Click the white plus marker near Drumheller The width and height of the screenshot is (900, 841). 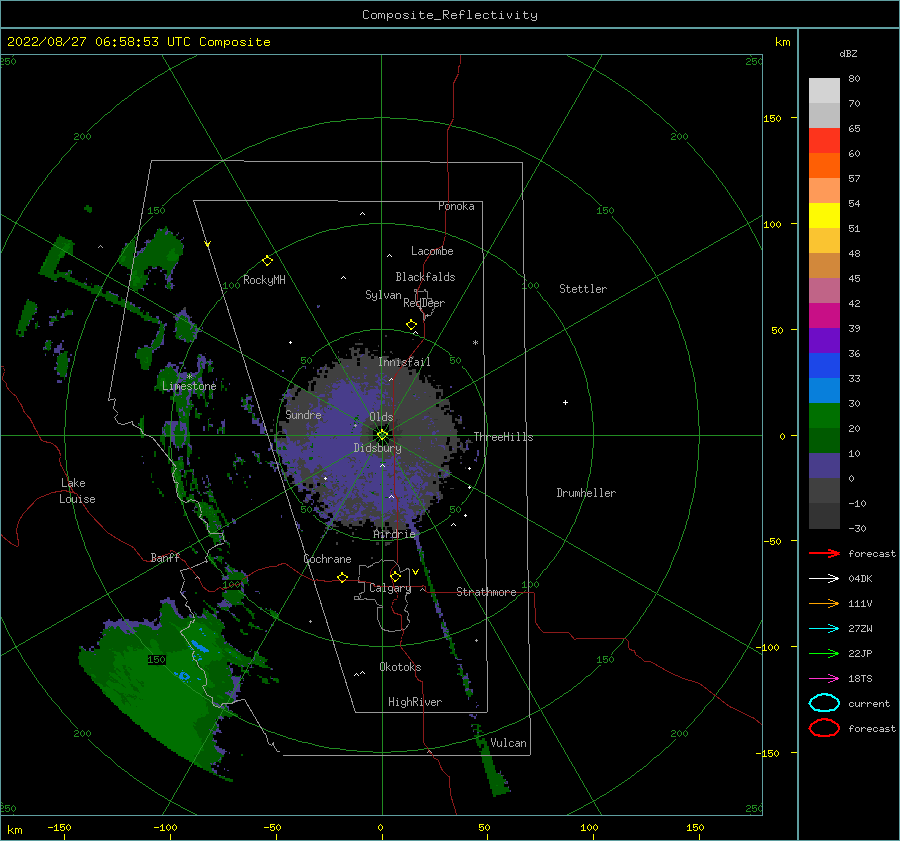point(565,402)
